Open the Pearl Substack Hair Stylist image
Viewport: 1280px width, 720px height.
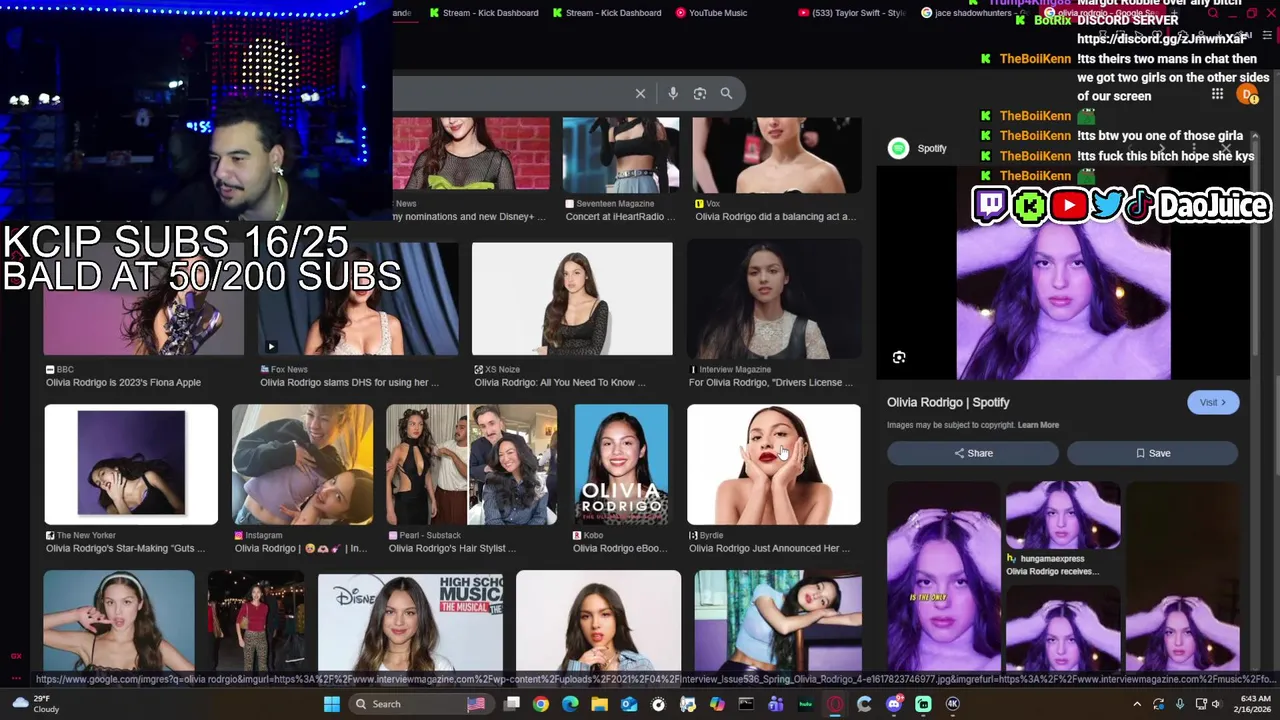pos(472,464)
